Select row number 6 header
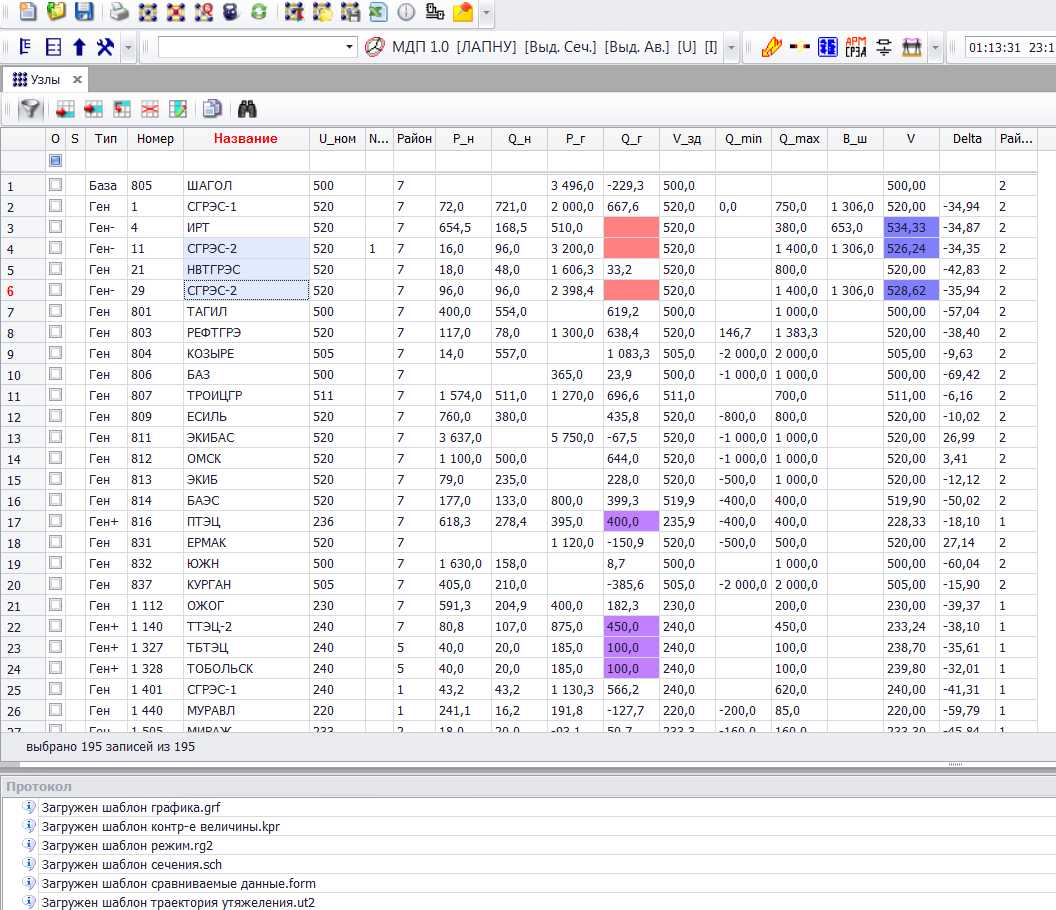Screen dimensions: 1056x910 pyautogui.click(x=22, y=291)
